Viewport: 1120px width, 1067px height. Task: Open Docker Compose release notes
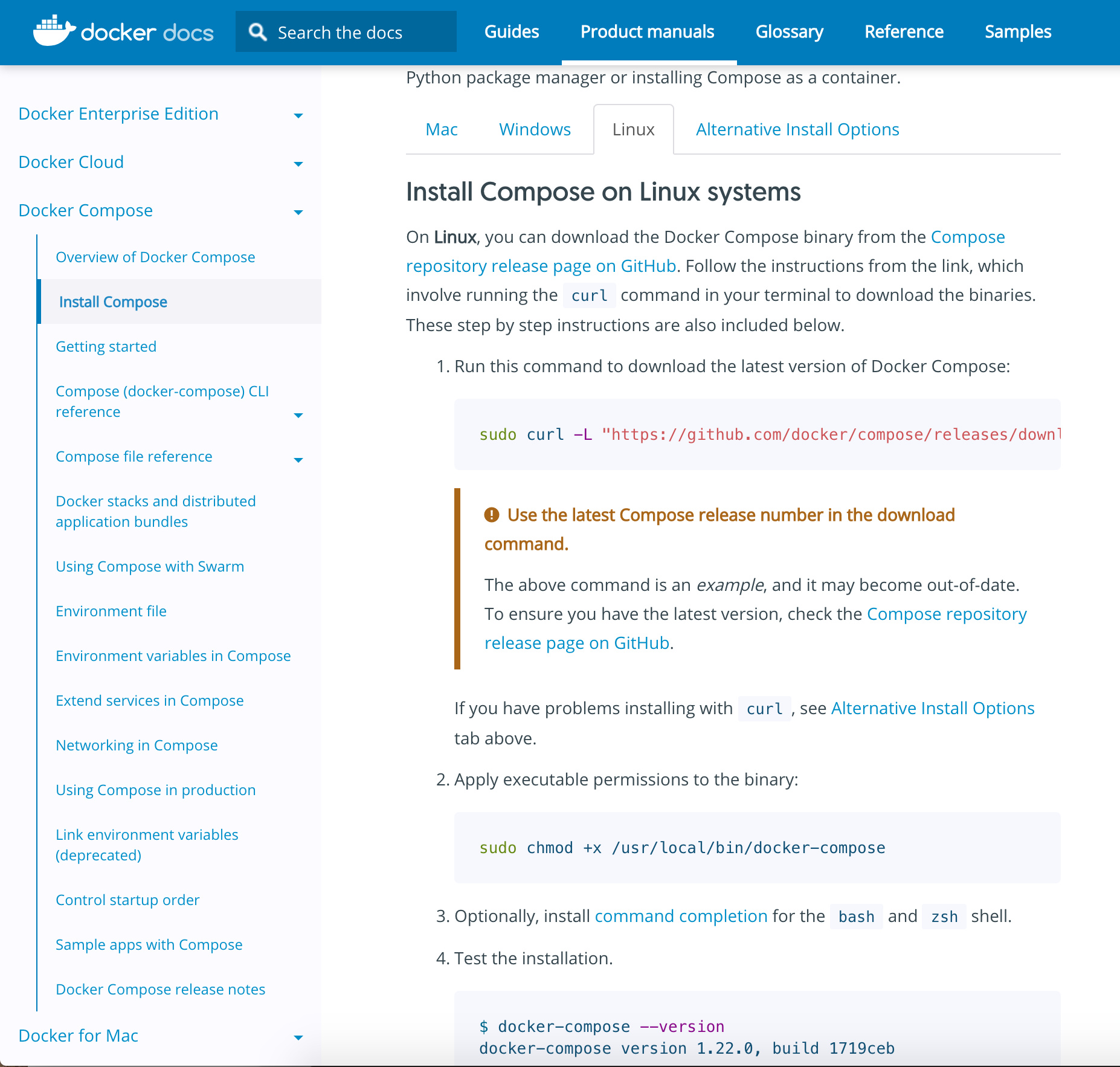pyautogui.click(x=161, y=989)
